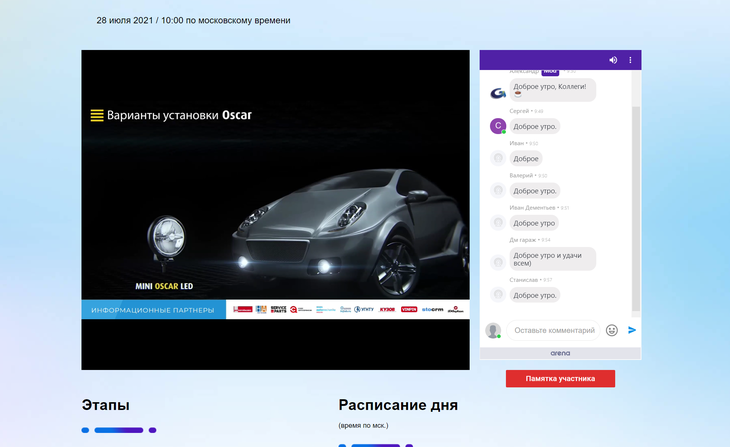
Task: Click the 'КУЗОВ' partner logo in the banner
Action: coord(387,309)
